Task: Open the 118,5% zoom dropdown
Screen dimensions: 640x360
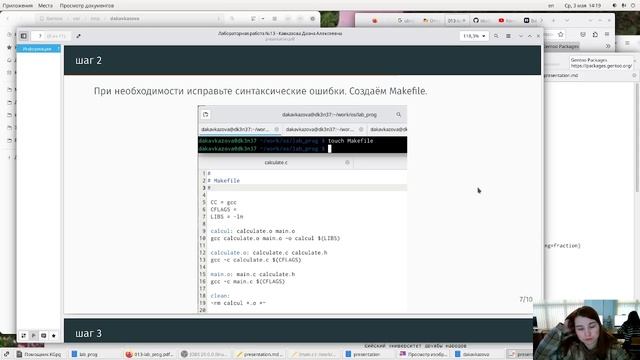Action: (473, 36)
